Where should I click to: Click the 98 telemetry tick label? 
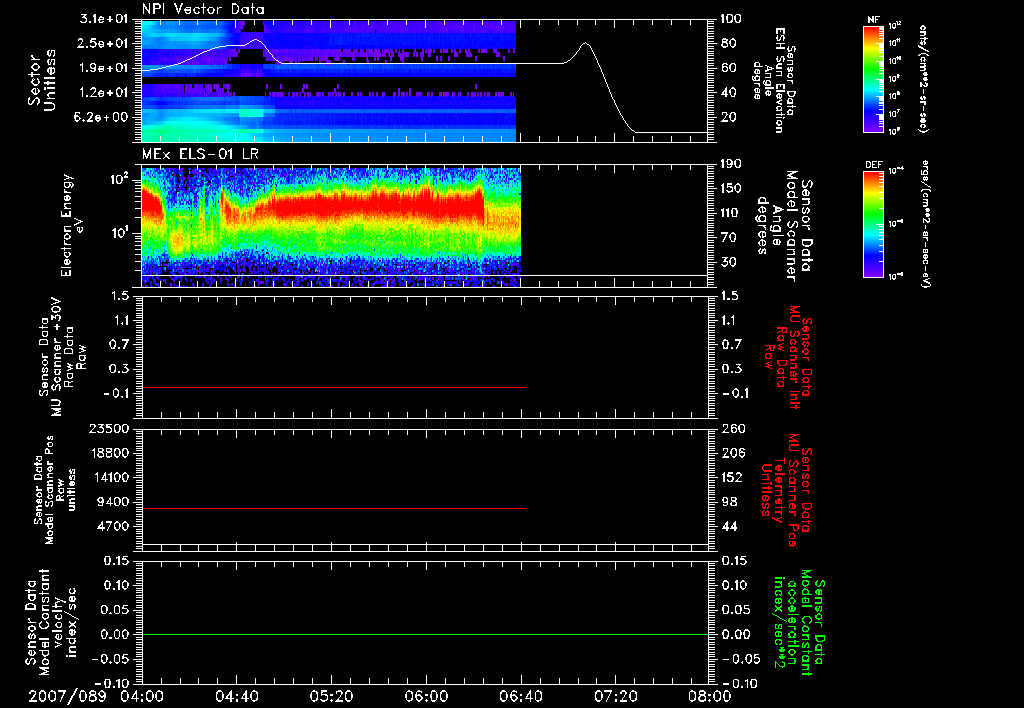click(x=729, y=502)
